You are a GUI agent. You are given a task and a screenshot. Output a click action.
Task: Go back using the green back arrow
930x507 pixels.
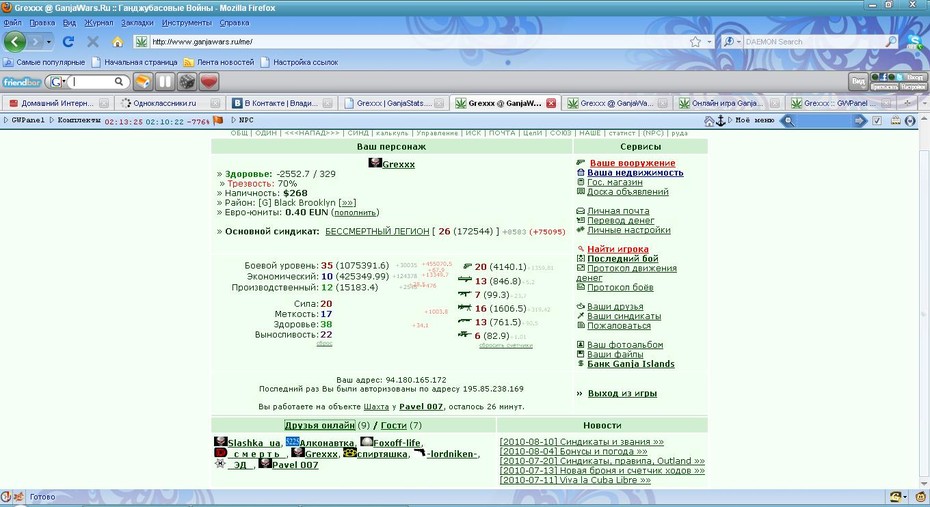14,42
